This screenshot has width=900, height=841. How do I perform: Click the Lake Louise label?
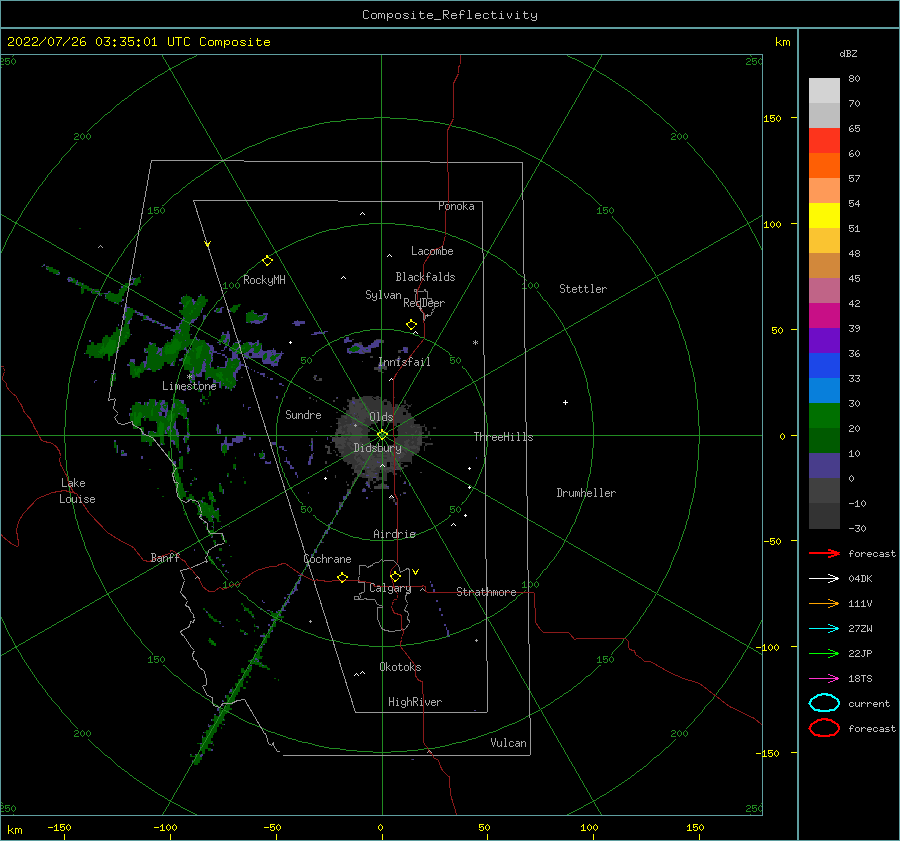(x=77, y=491)
